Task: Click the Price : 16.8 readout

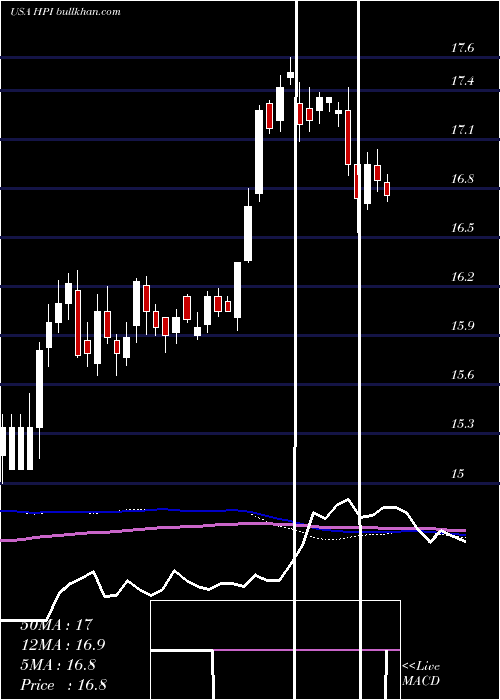Action: (x=63, y=685)
